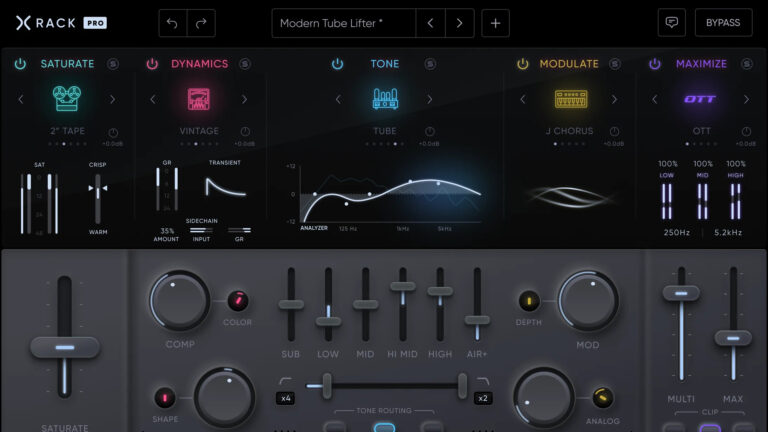Switch to previous Modulate module type
The height and width of the screenshot is (432, 768).
(x=523, y=99)
